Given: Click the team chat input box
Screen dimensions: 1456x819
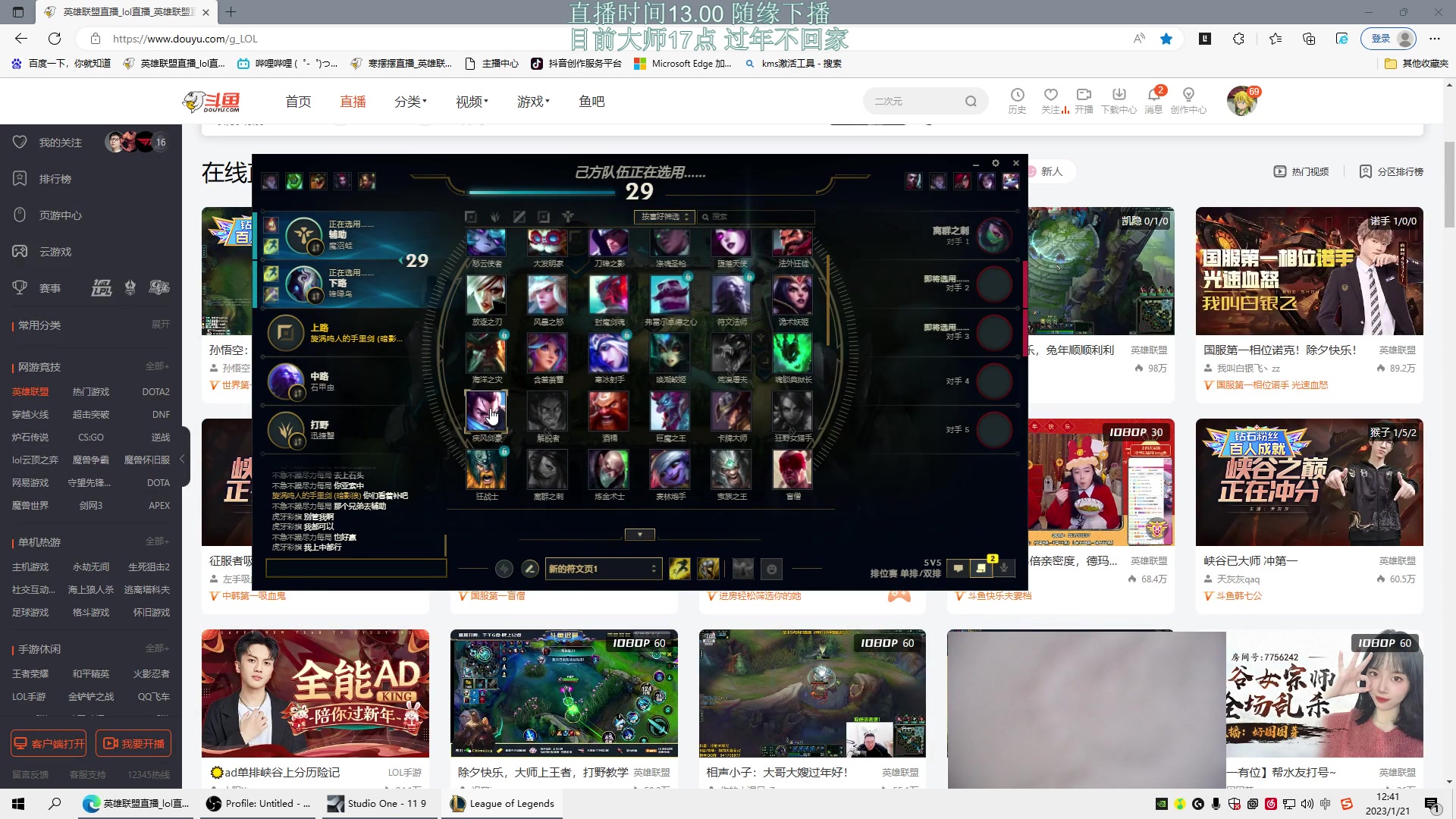Looking at the screenshot, I should pyautogui.click(x=356, y=568).
